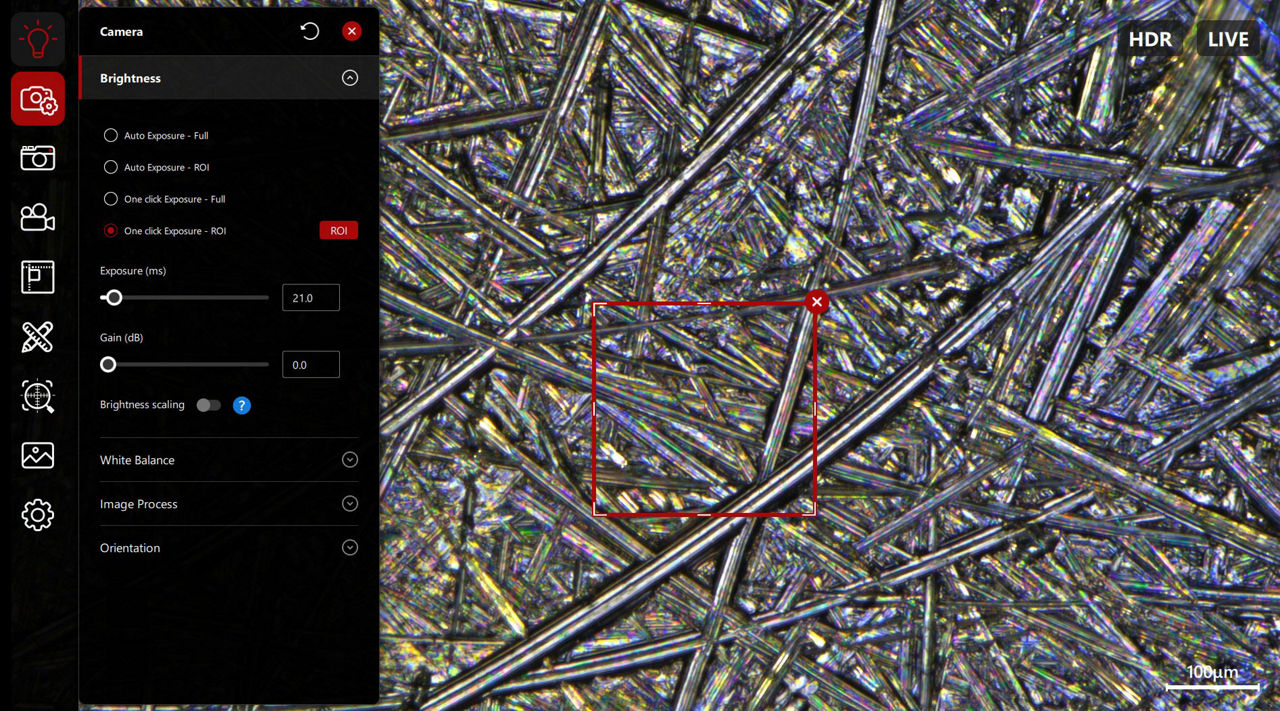Viewport: 1280px width, 711px height.
Task: Open the lighting bulb icon in sidebar
Action: tap(38, 40)
